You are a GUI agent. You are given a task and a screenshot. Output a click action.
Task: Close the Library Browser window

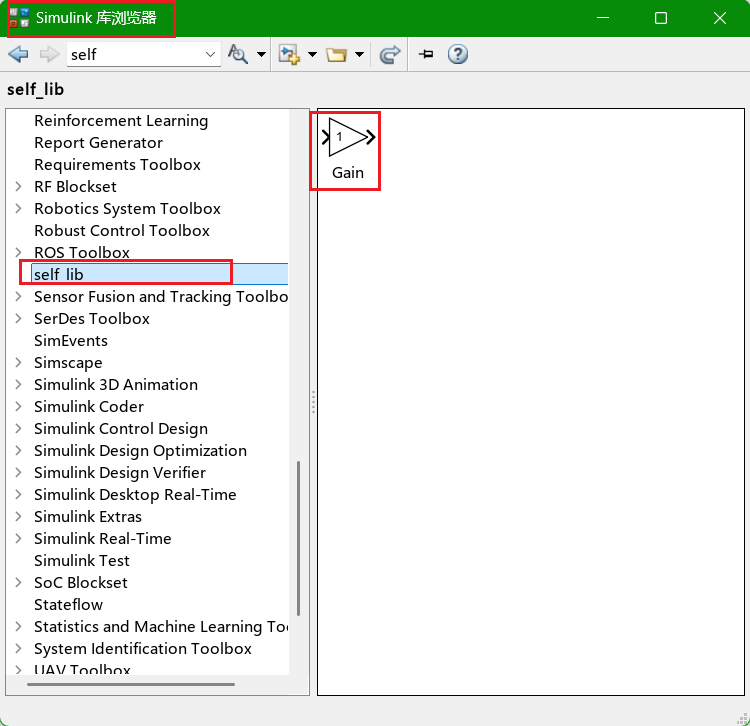point(719,18)
